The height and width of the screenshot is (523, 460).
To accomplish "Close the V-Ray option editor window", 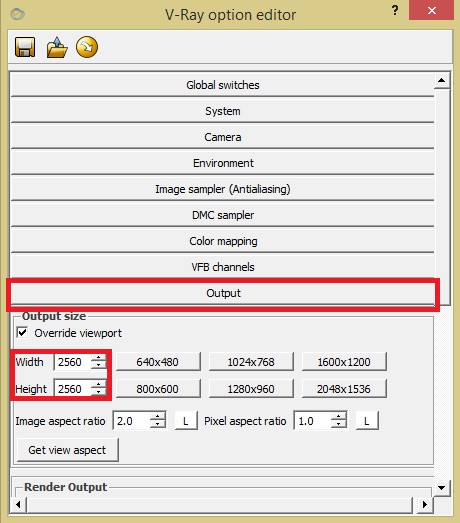I will point(432,11).
